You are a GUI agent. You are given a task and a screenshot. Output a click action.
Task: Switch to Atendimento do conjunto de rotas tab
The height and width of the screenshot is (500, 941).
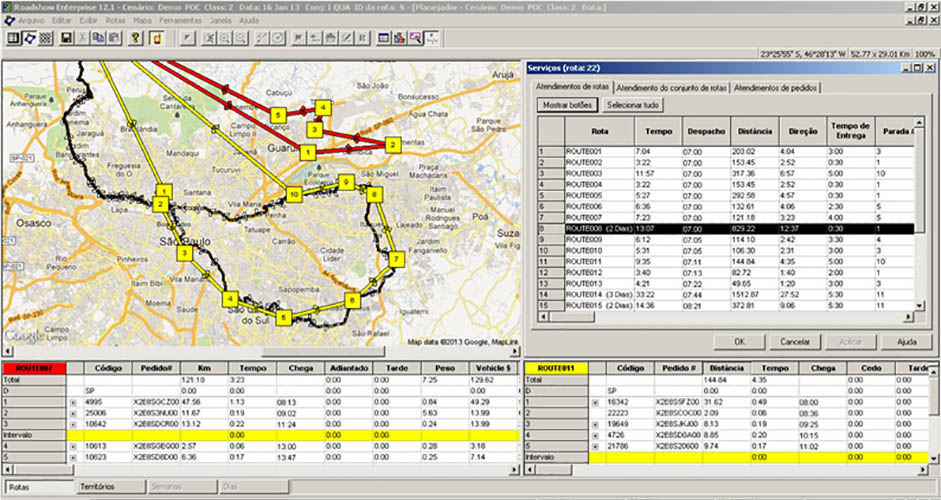point(672,88)
